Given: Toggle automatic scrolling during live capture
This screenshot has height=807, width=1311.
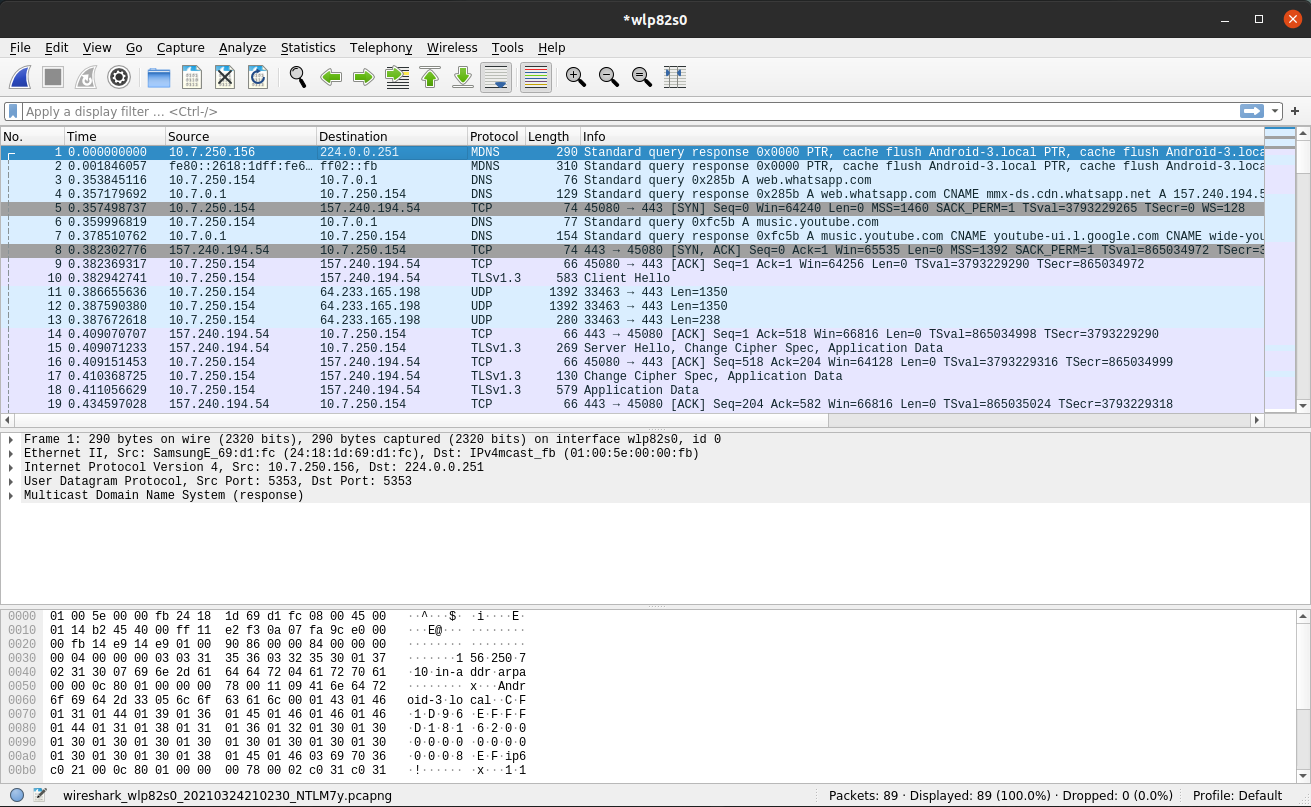Looking at the screenshot, I should tap(496, 77).
